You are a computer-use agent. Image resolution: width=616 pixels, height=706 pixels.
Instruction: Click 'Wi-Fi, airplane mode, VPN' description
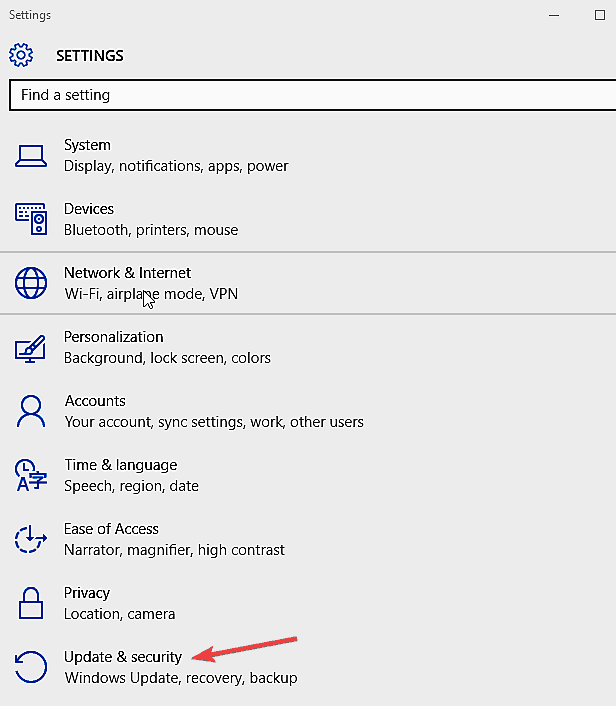pyautogui.click(x=151, y=294)
